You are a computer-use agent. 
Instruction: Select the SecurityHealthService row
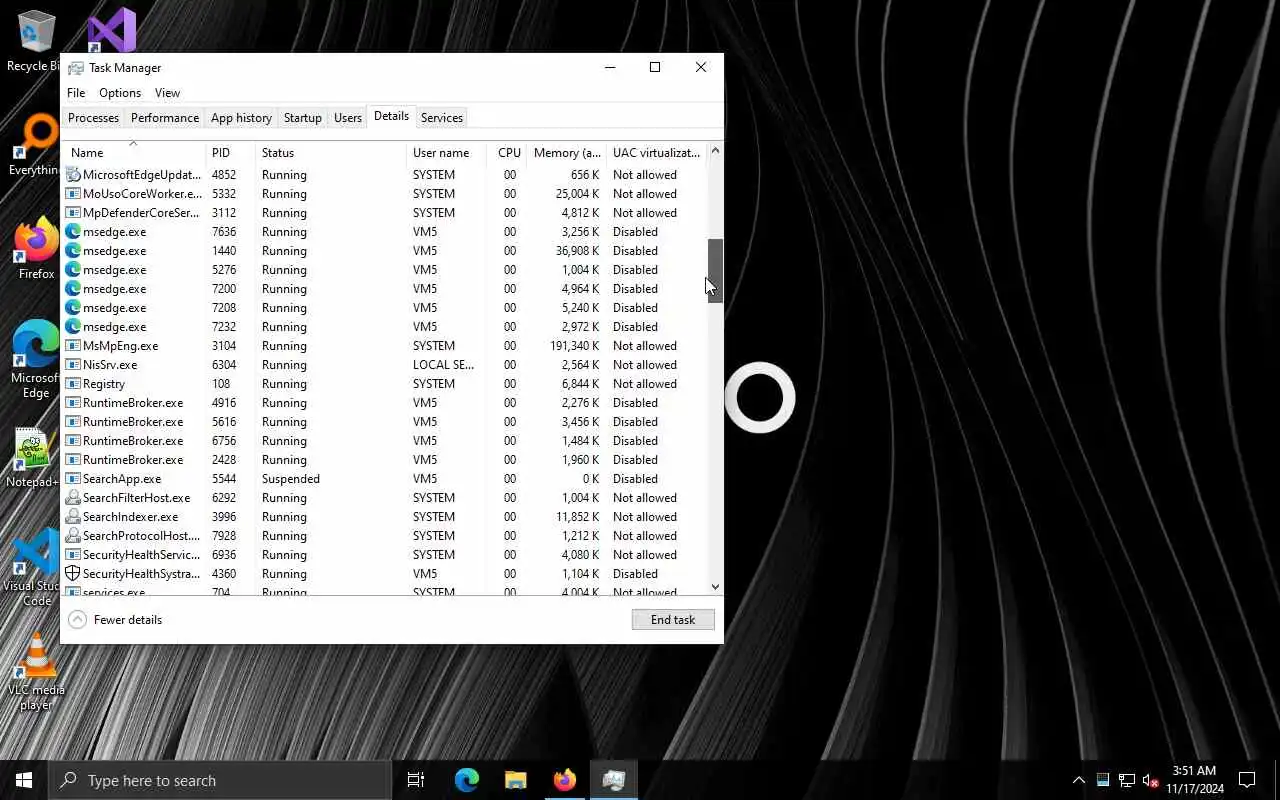click(385, 555)
